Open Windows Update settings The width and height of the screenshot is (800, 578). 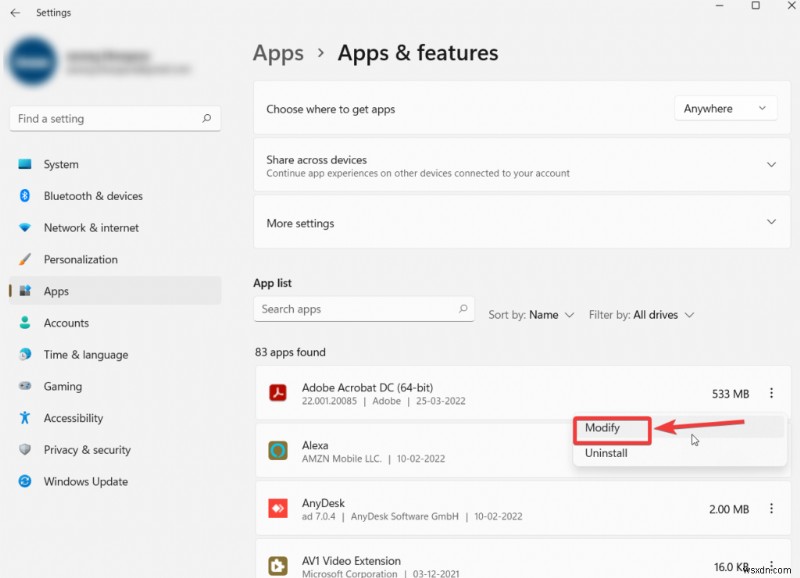(115, 481)
